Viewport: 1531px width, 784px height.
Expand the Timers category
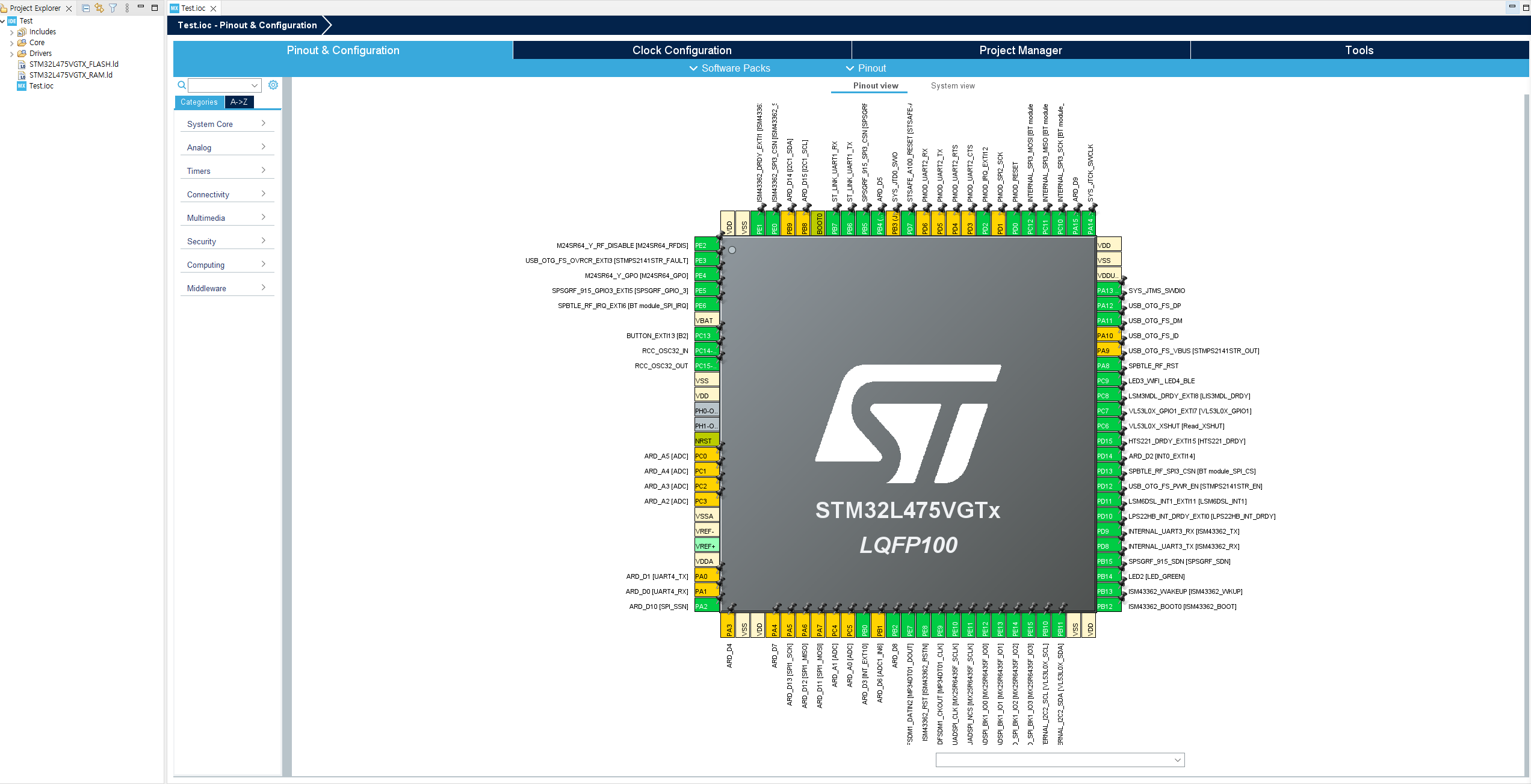227,171
